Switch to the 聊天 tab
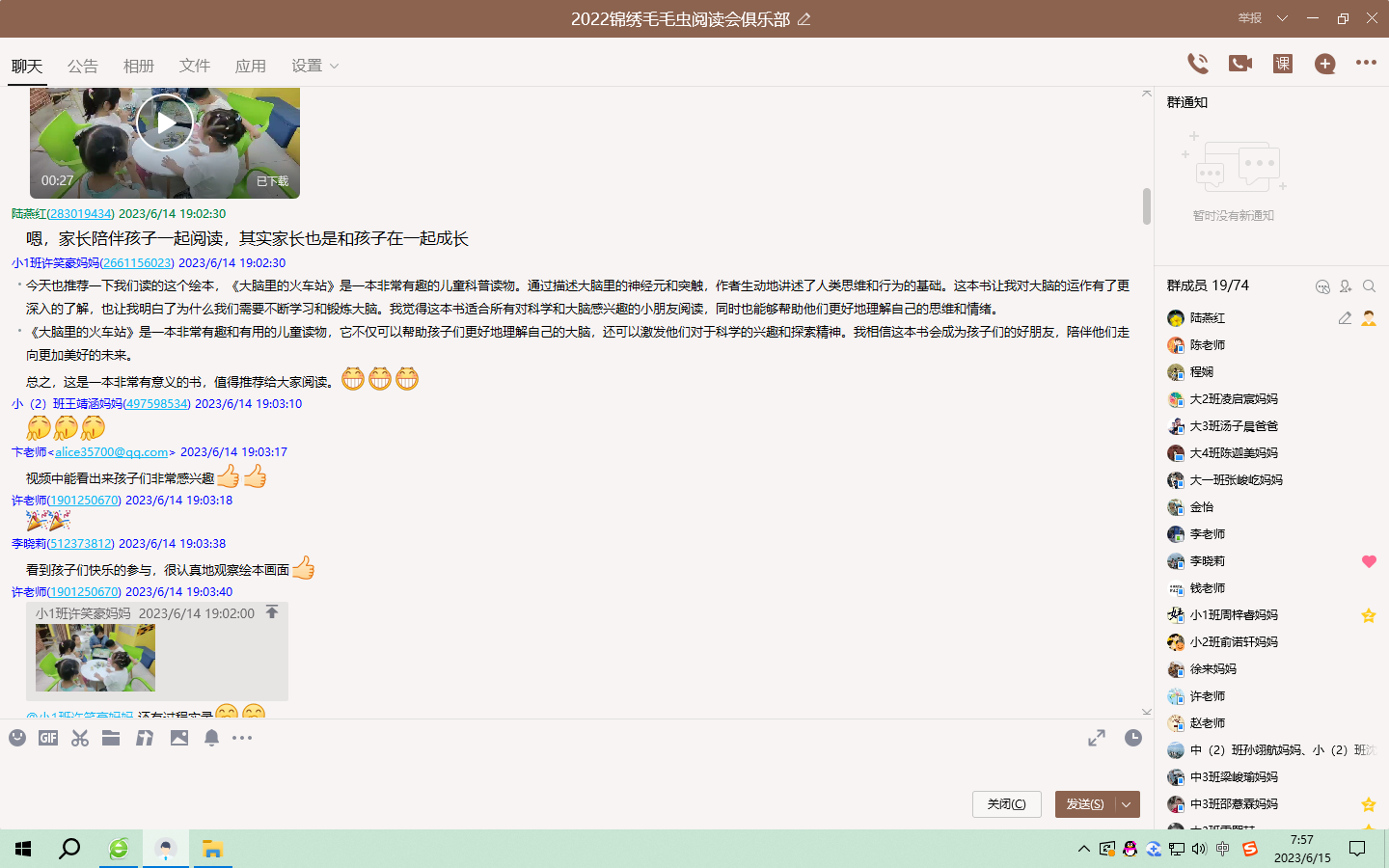Viewport: 1389px width, 868px height. click(x=27, y=66)
